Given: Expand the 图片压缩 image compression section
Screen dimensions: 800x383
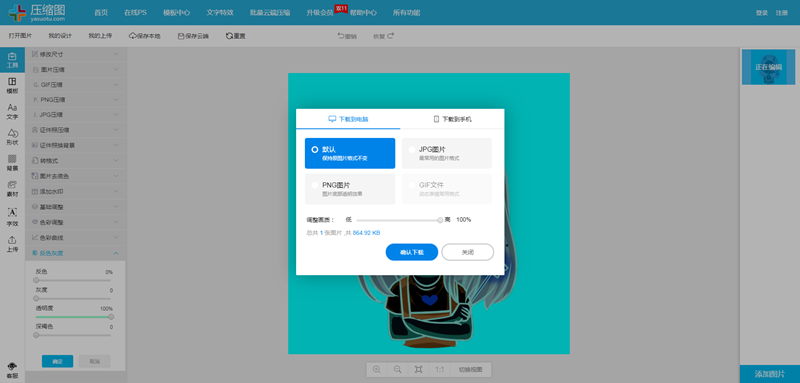Looking at the screenshot, I should click(x=76, y=69).
